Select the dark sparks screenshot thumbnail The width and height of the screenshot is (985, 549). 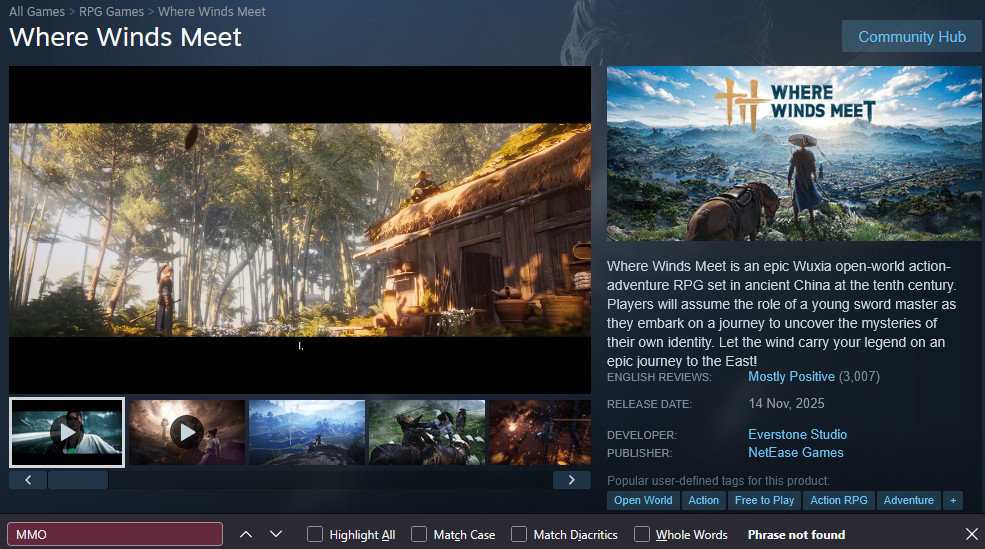(540, 432)
